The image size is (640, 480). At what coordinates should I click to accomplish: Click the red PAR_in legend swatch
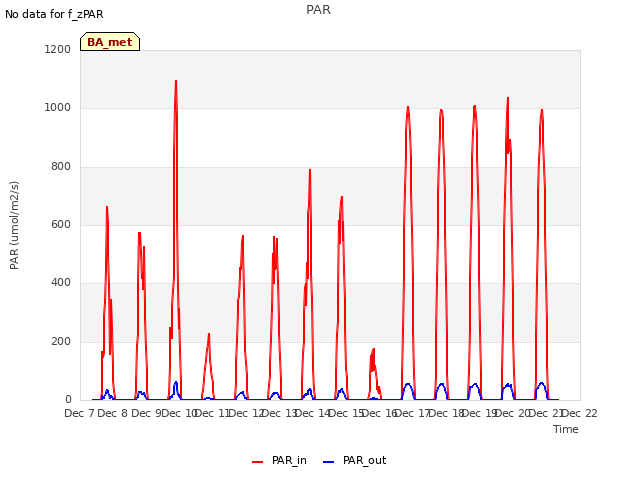pyautogui.click(x=258, y=462)
